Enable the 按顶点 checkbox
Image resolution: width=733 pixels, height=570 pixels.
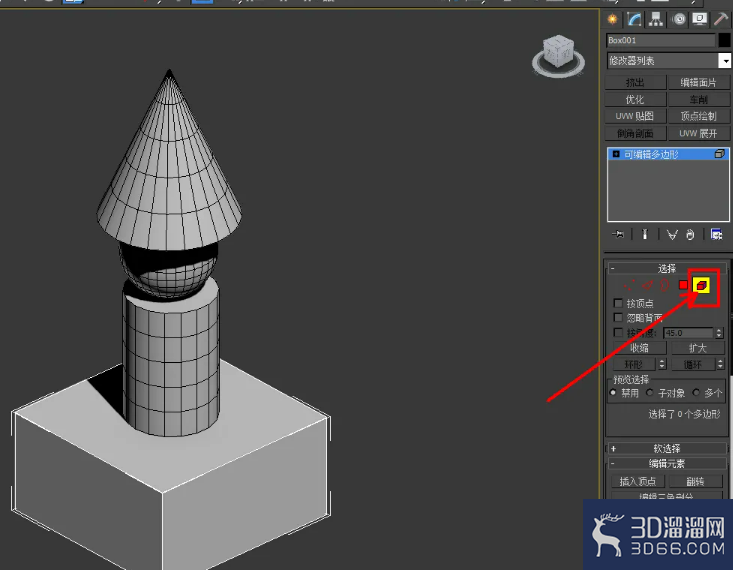(618, 303)
